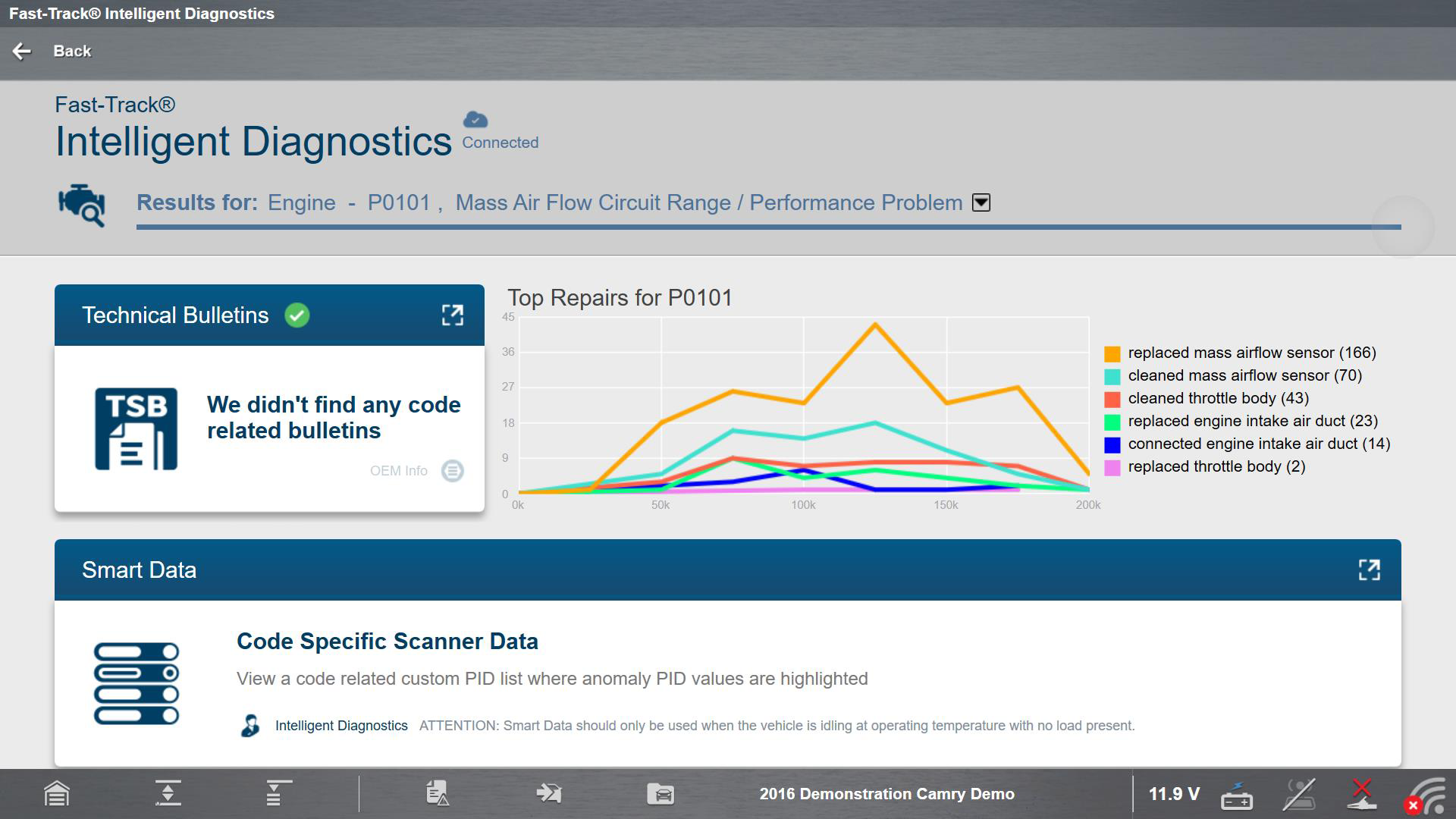The width and height of the screenshot is (1456, 819).
Task: Click the cyan cleaned mass airflow sensor swatch
Action: click(x=1112, y=376)
